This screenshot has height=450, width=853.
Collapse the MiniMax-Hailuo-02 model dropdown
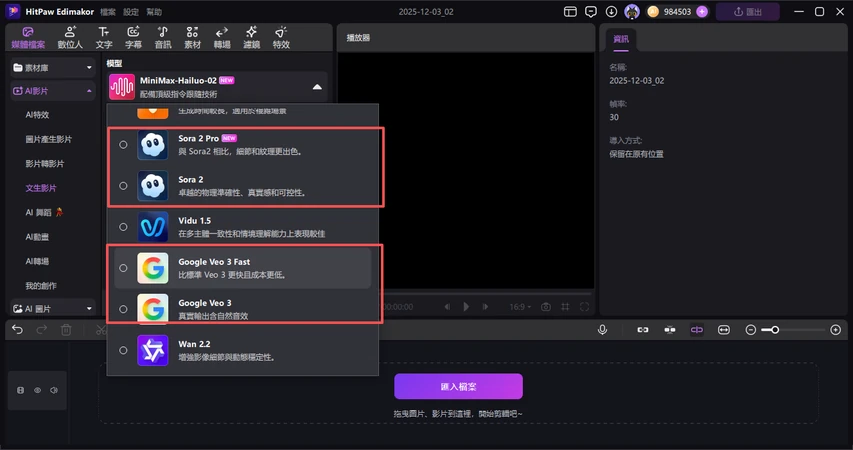coord(317,87)
